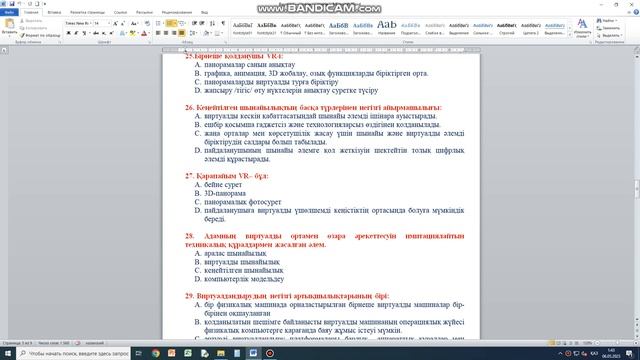The image size is (640, 360).
Task: Click answer B '3D-панорама' in the document
Action: point(225,193)
